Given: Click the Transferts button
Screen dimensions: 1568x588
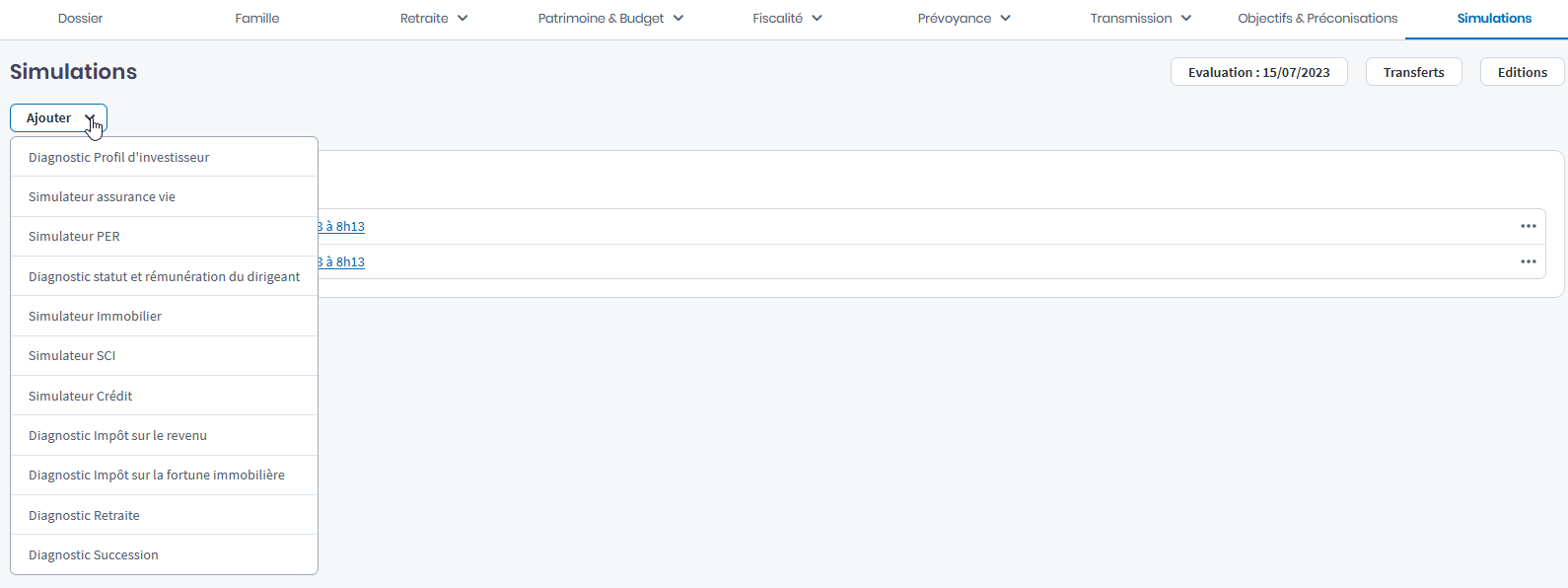Looking at the screenshot, I should pos(1413,72).
